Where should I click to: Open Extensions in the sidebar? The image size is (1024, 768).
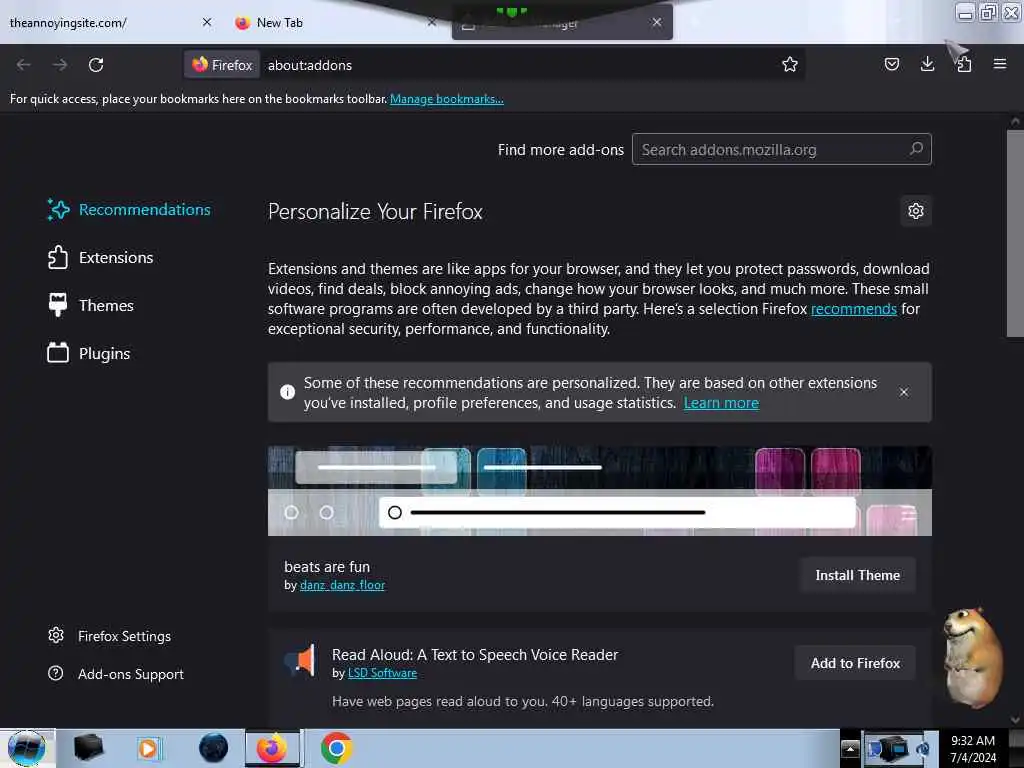101,257
